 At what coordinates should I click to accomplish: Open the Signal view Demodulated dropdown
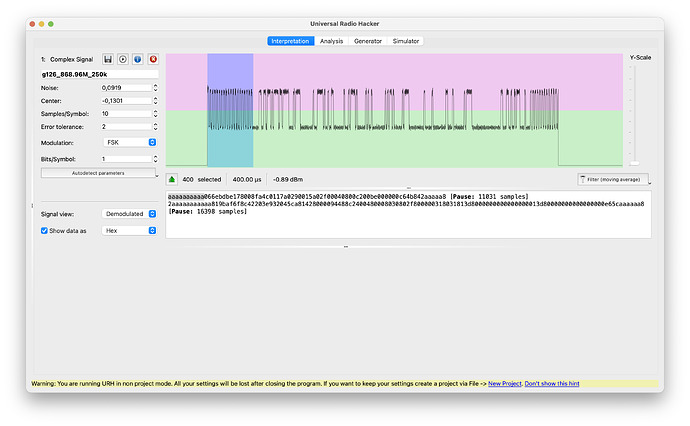129,213
